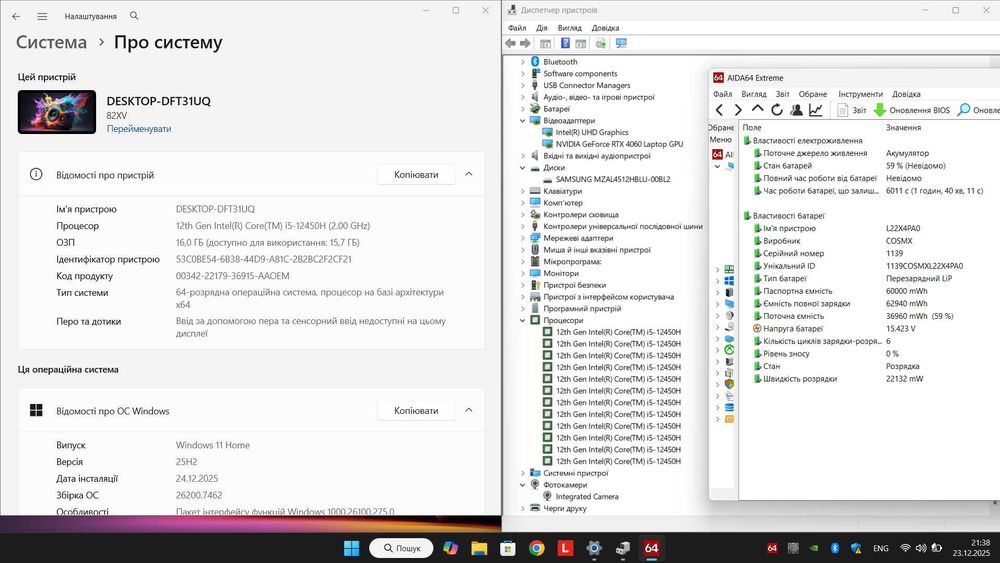Click the ENG language indicator in tray
Image resolution: width=1000 pixels, height=563 pixels.
click(881, 548)
